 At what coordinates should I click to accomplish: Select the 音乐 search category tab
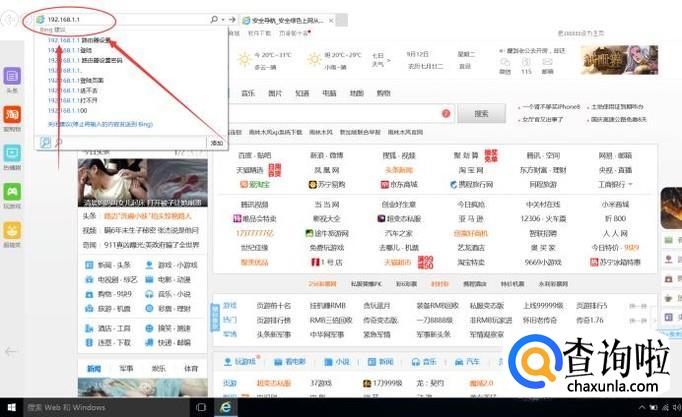click(x=248, y=93)
